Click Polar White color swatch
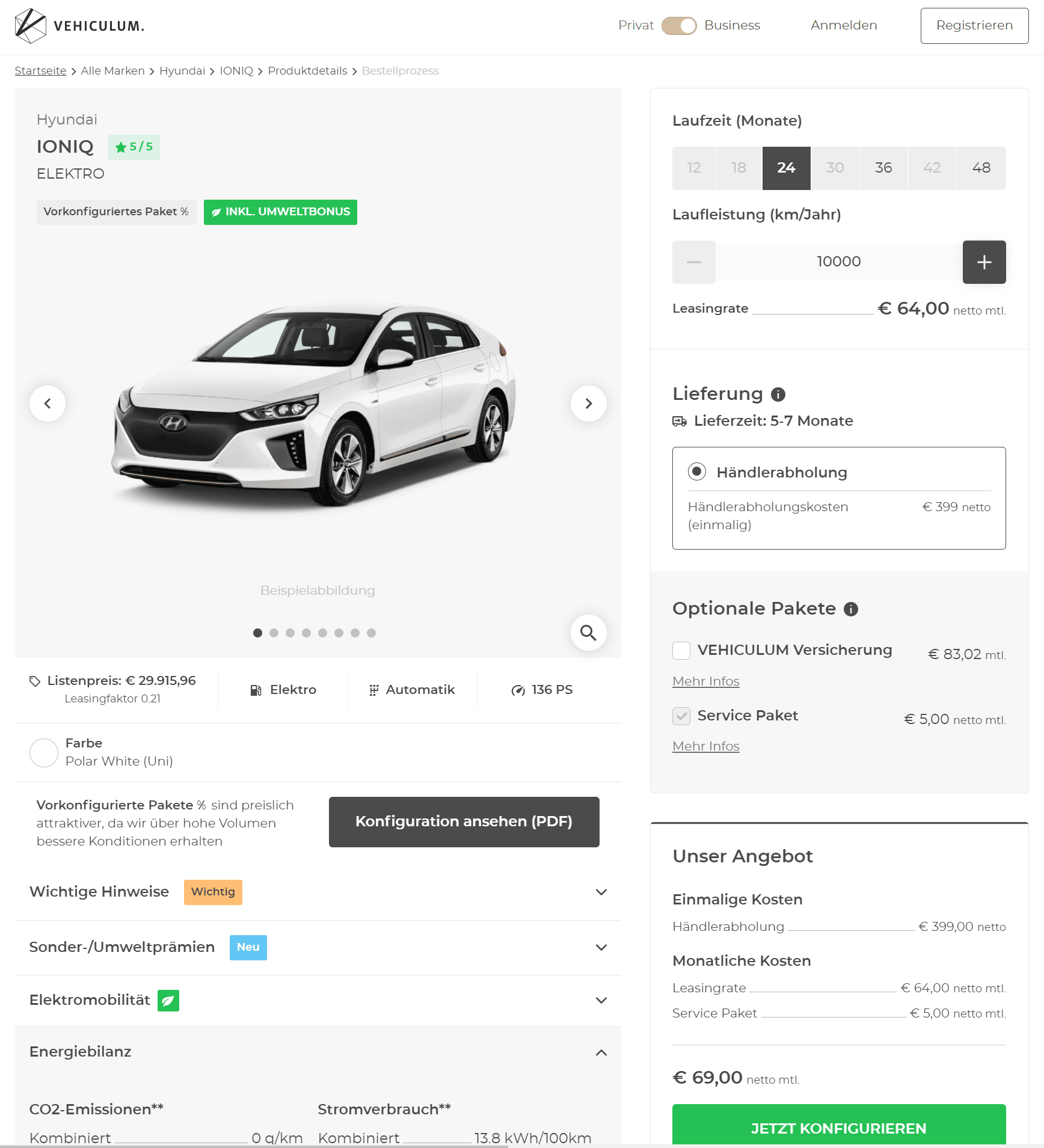 coord(44,753)
